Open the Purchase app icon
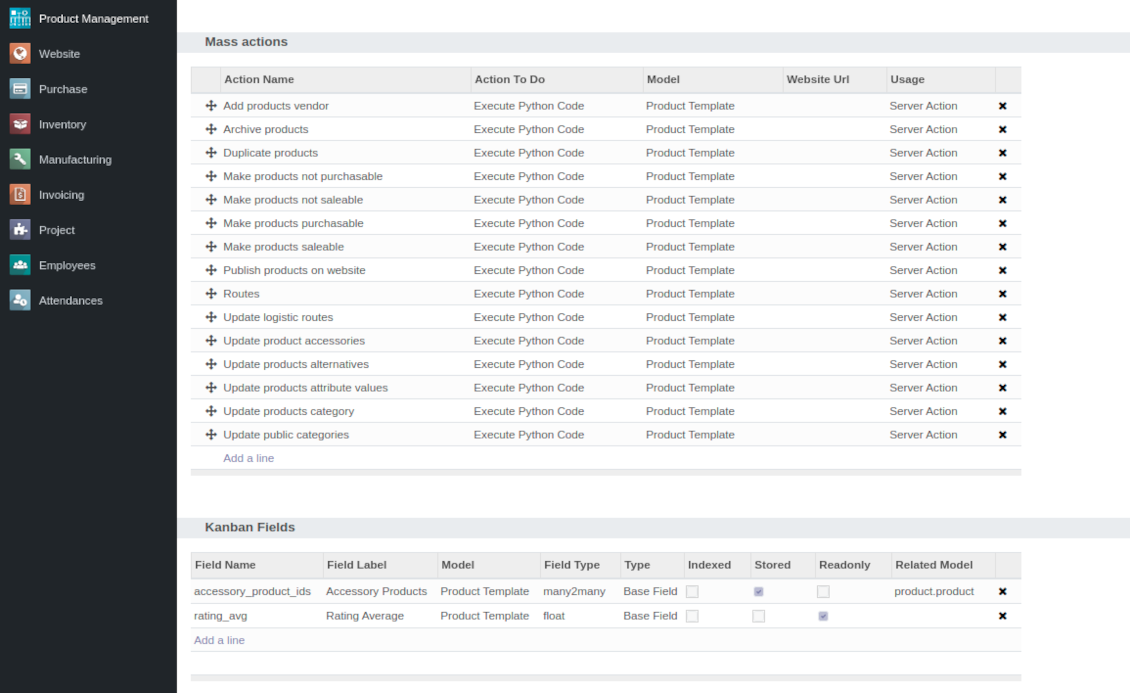Viewport: 1130px width, 693px height. pyautogui.click(x=20, y=89)
